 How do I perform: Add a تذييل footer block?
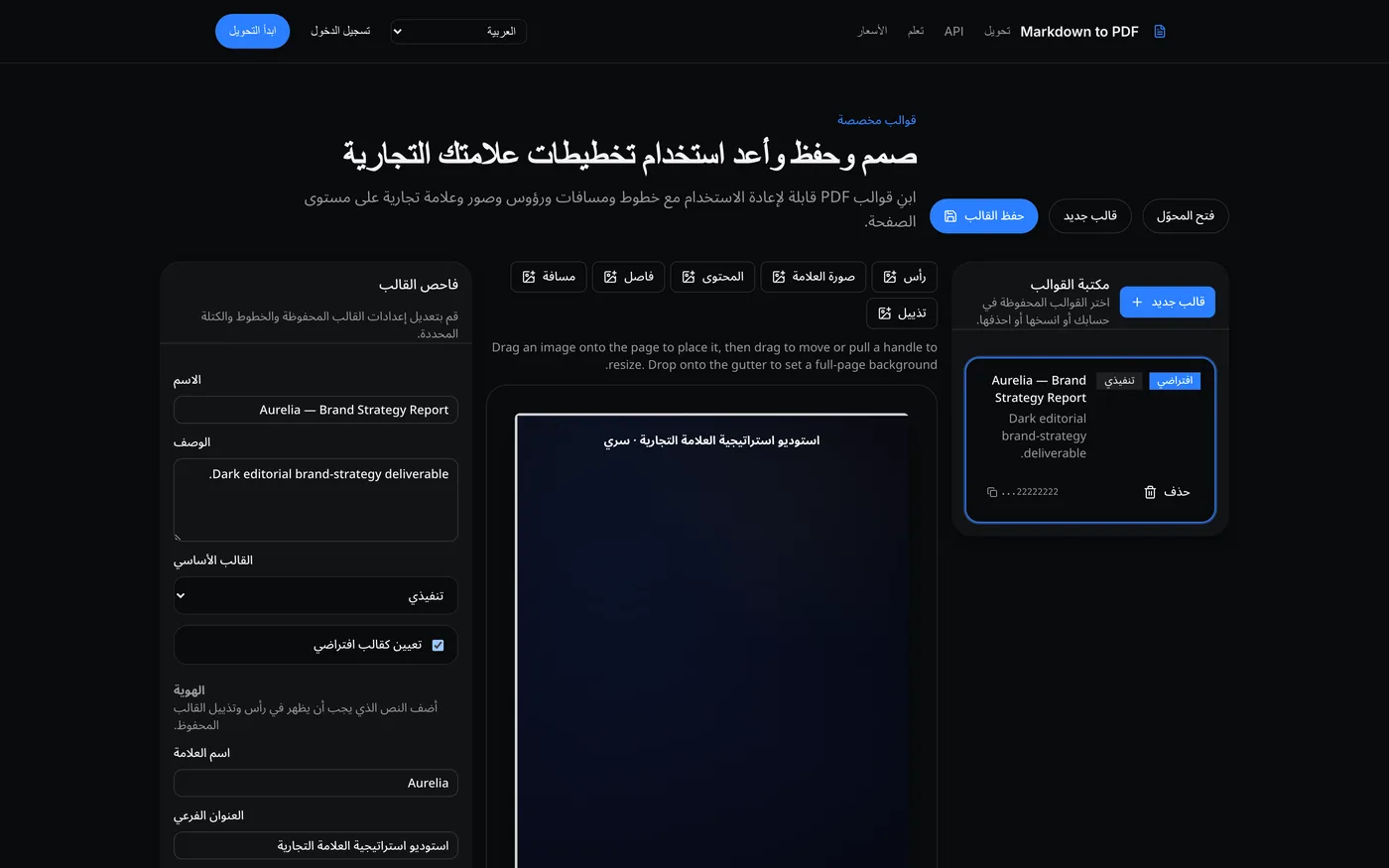point(902,313)
